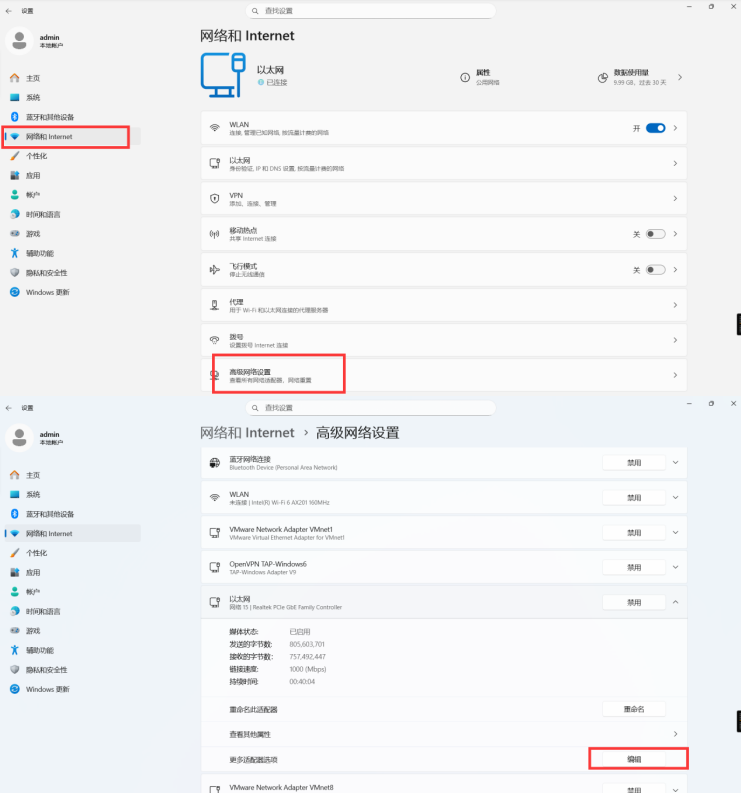
Task: Open 高级网络设置 row
Action: point(444,375)
